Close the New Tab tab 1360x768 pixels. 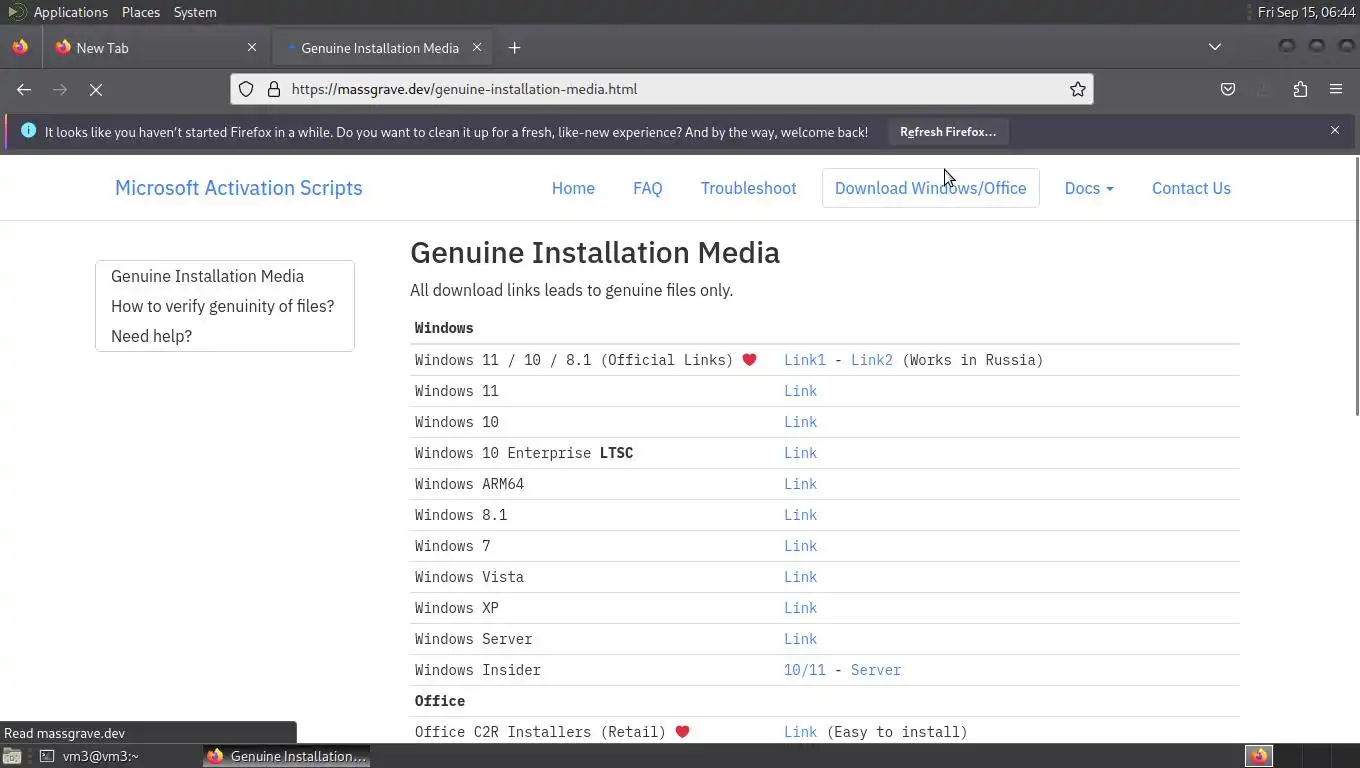tap(252, 47)
